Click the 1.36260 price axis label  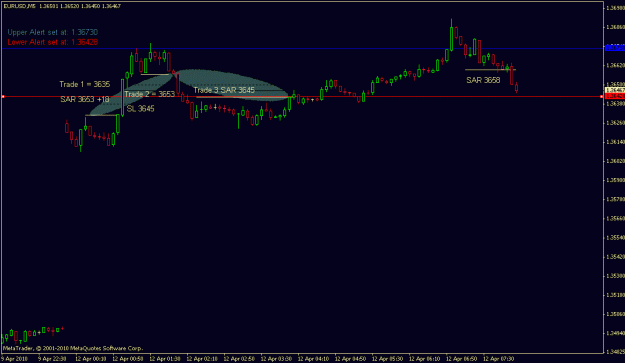click(x=615, y=123)
